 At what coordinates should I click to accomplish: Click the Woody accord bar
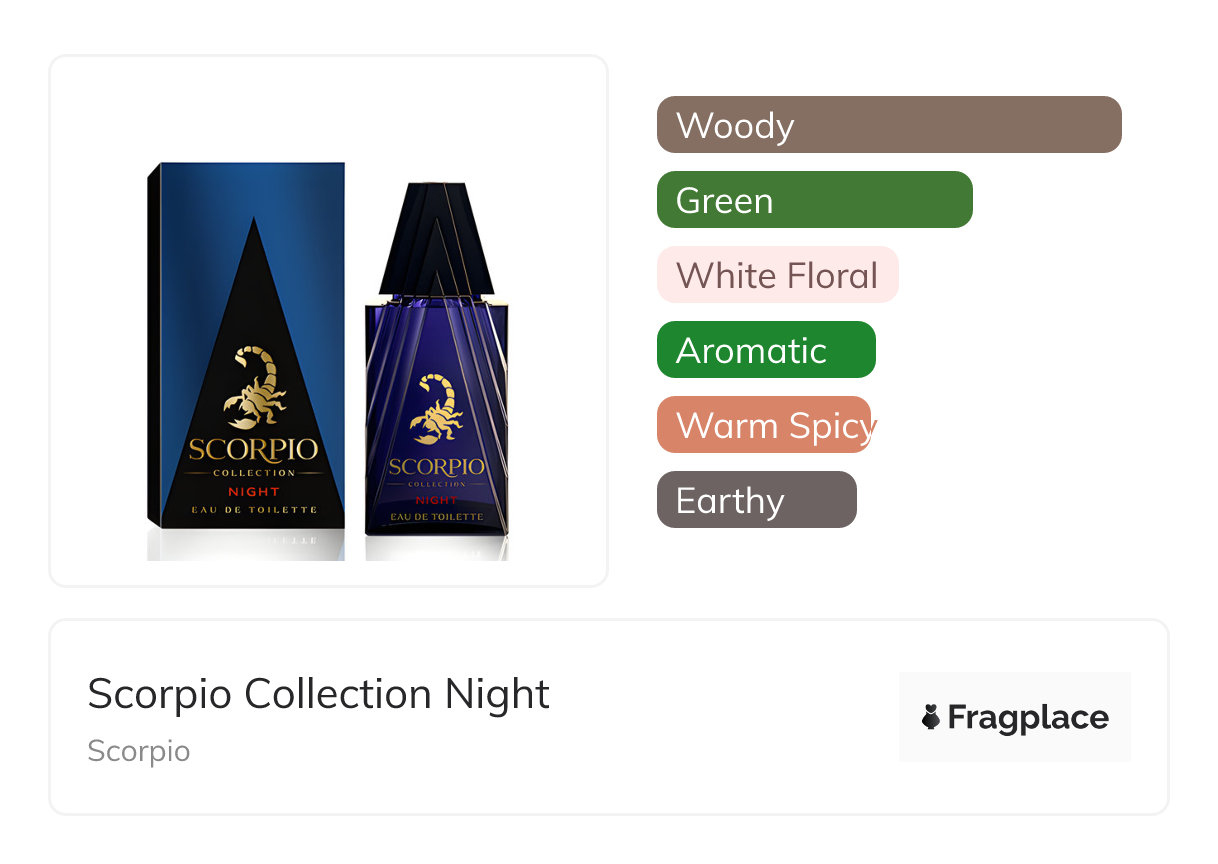(x=889, y=125)
